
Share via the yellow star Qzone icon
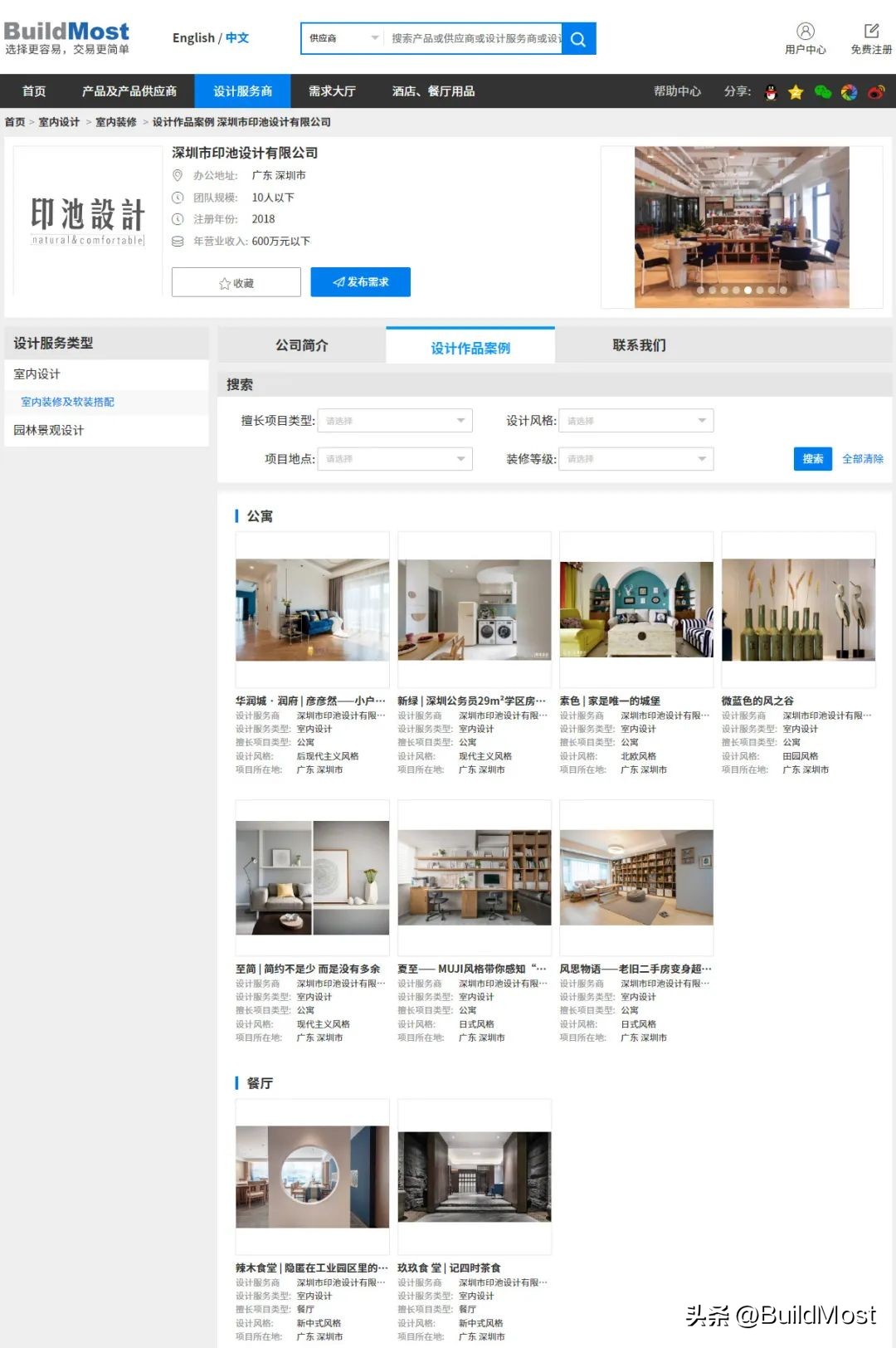(x=796, y=92)
